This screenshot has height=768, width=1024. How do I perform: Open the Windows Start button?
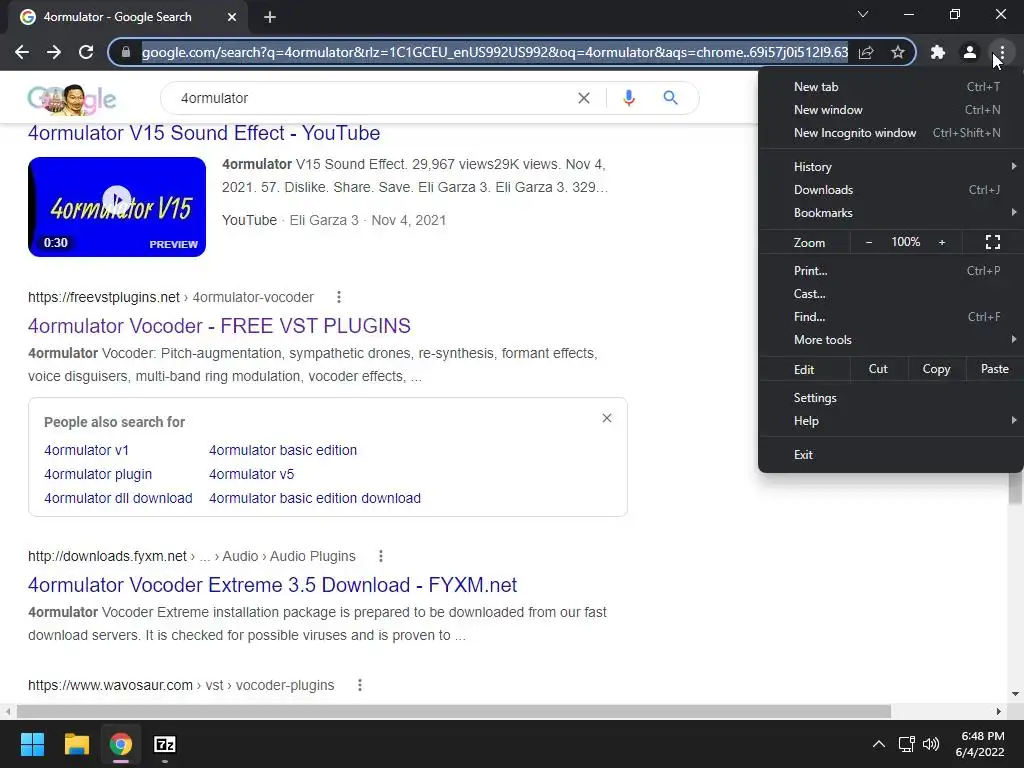click(x=32, y=744)
